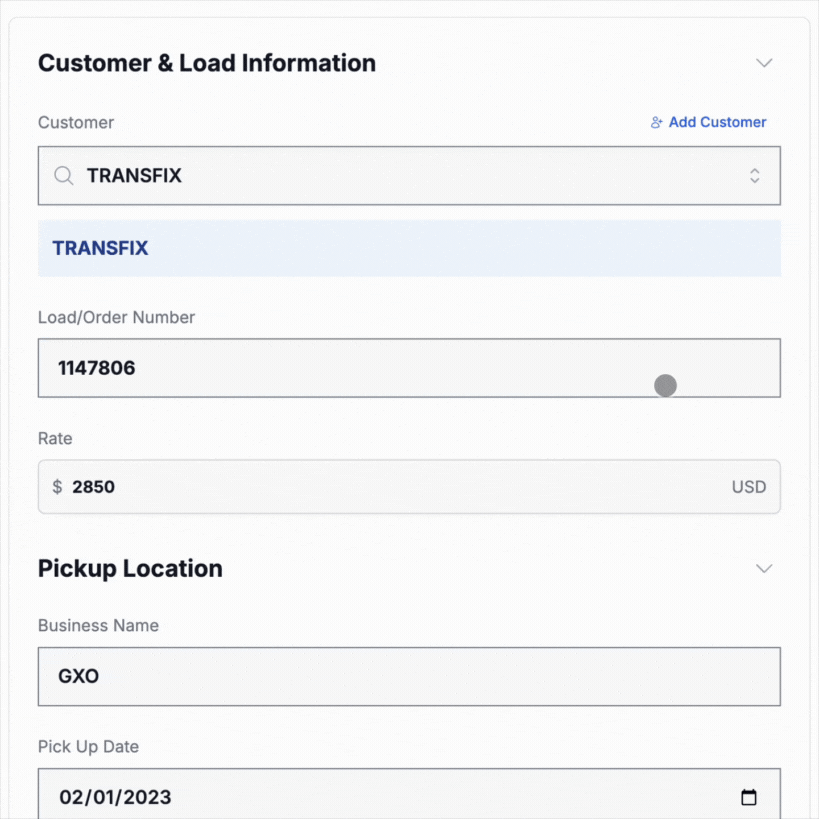This screenshot has height=819, width=819.
Task: Select the month segment of Pick Up Date
Action: [x=71, y=798]
